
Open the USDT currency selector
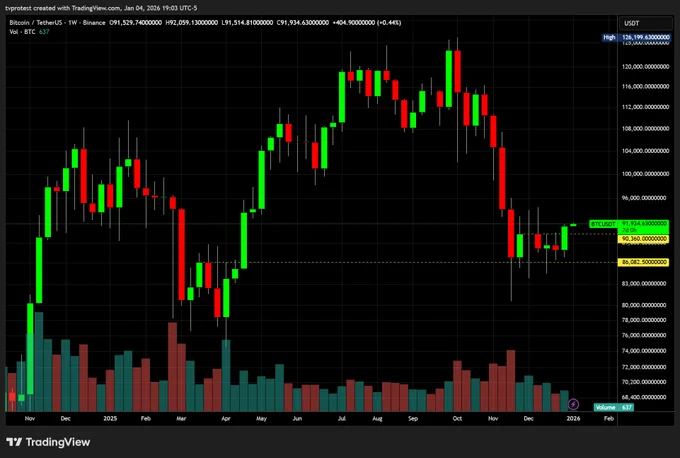(646, 23)
